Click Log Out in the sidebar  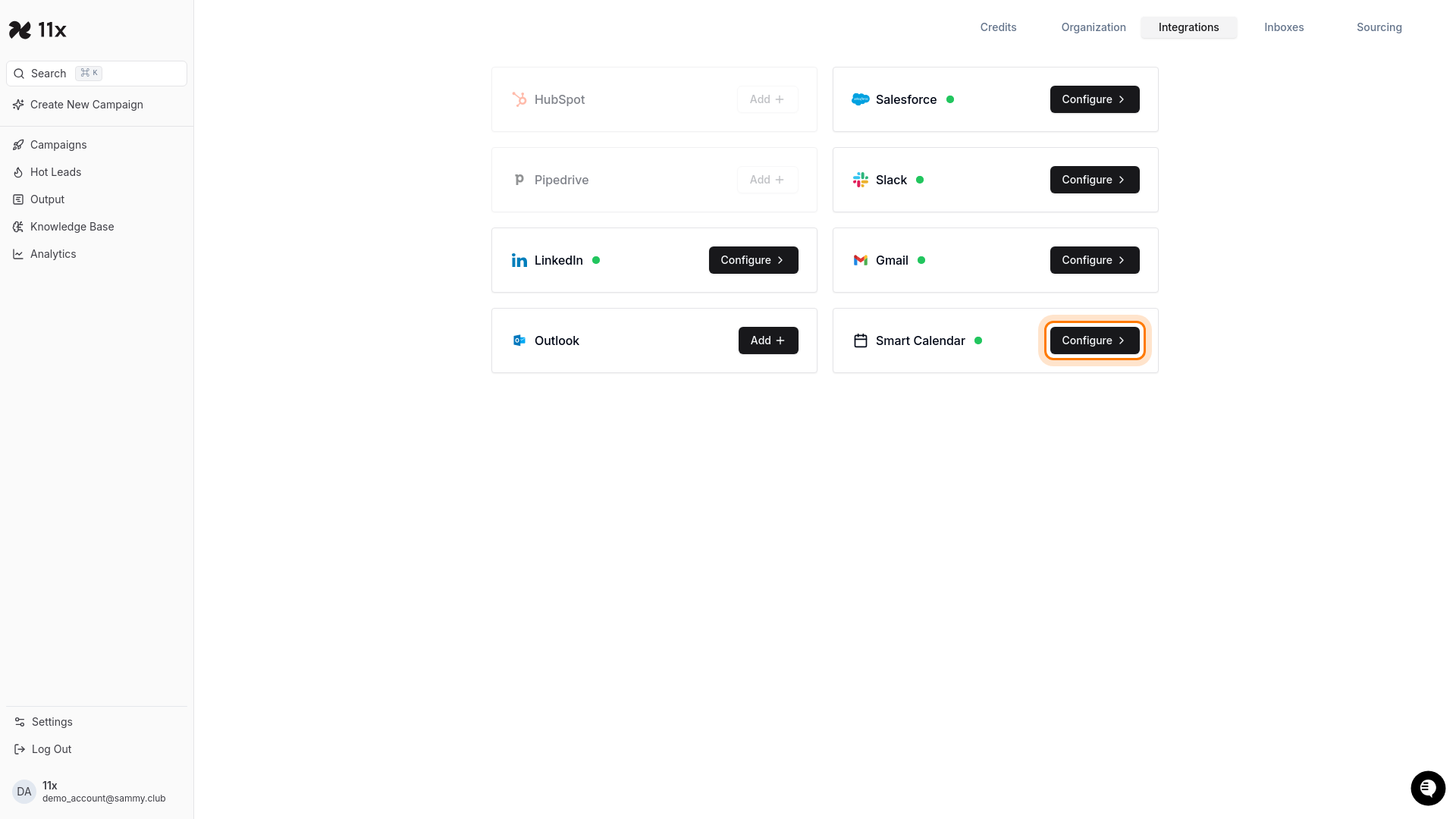click(96, 749)
